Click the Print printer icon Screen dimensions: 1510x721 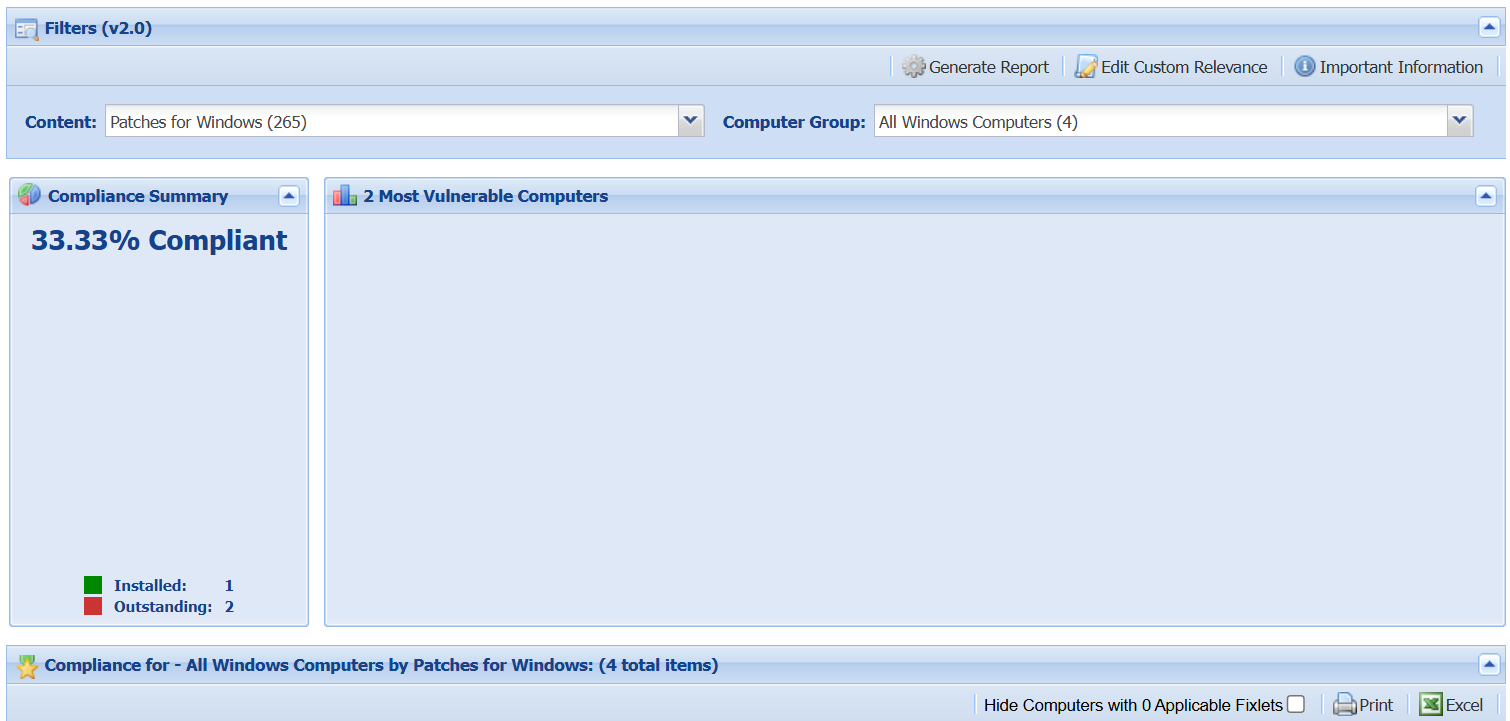1344,705
